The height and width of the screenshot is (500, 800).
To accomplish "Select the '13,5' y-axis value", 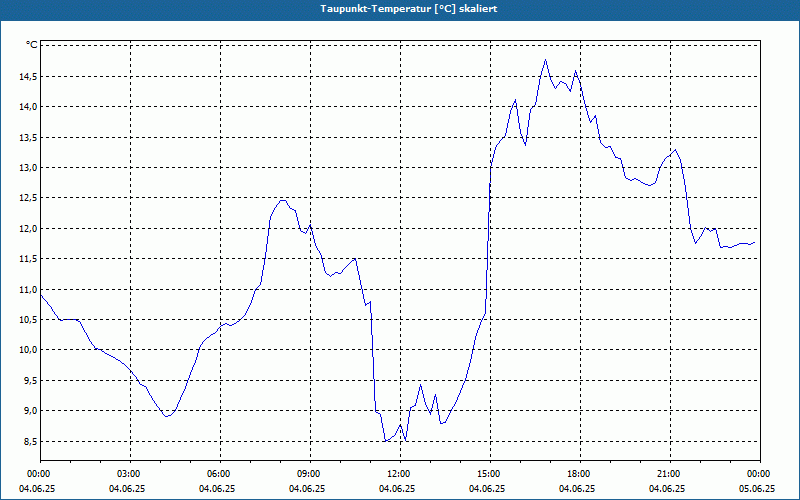I will coord(28,137).
